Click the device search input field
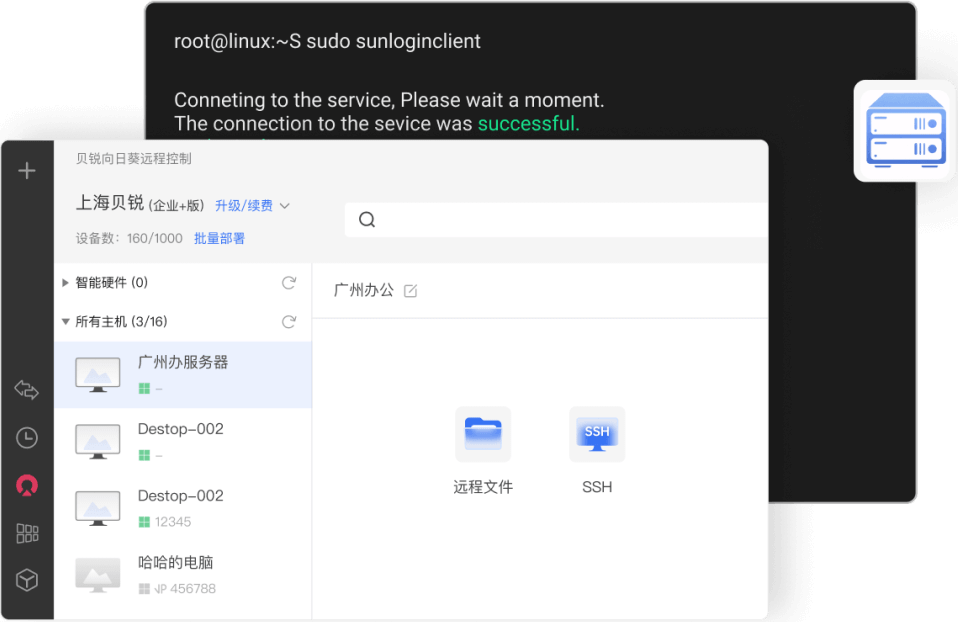This screenshot has width=958, height=622. pyautogui.click(x=560, y=220)
